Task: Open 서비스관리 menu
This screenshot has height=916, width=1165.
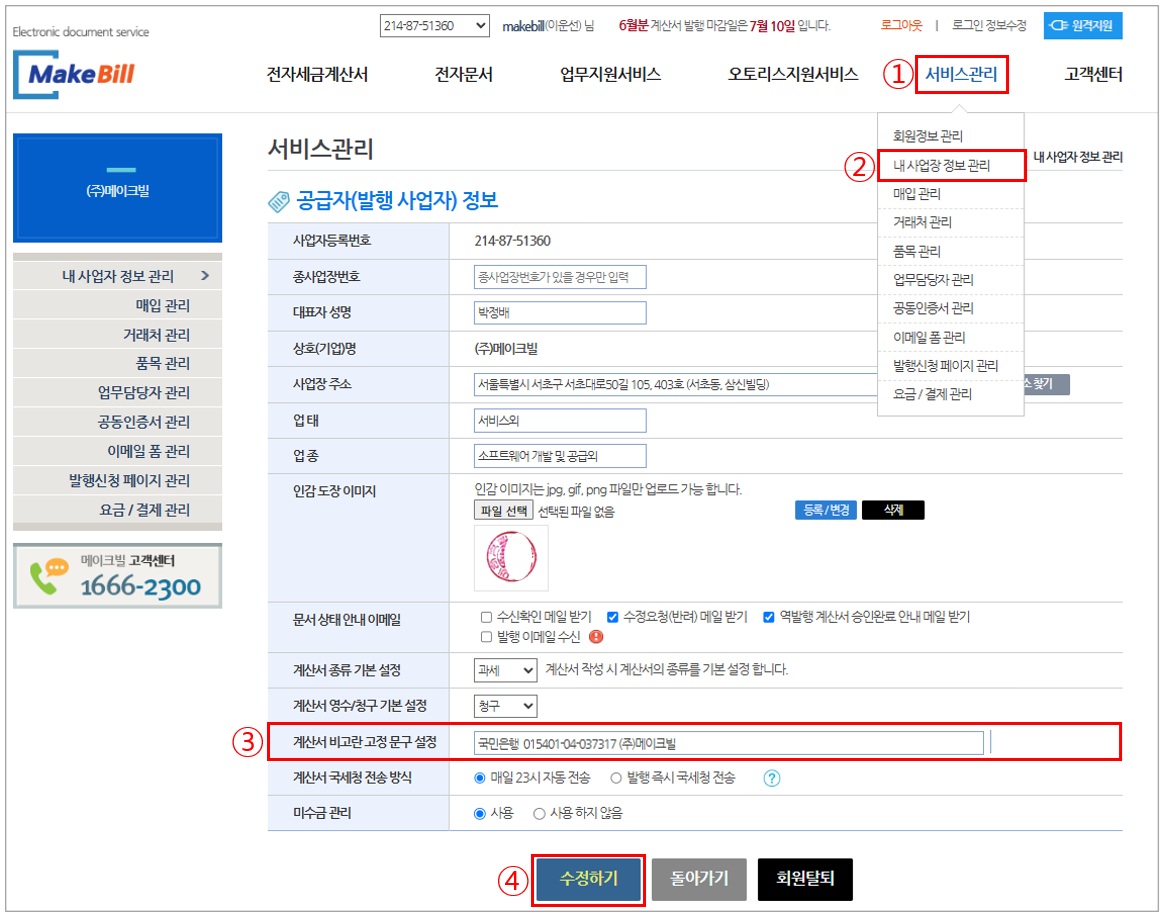Action: tap(961, 74)
